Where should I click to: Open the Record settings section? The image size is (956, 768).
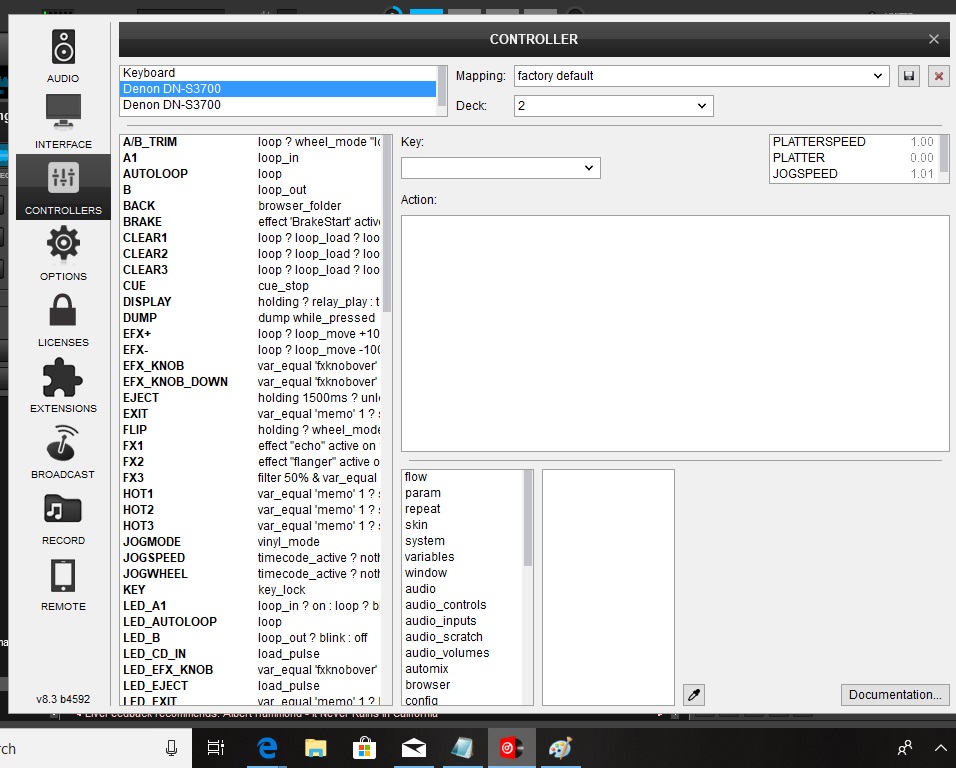(x=63, y=517)
